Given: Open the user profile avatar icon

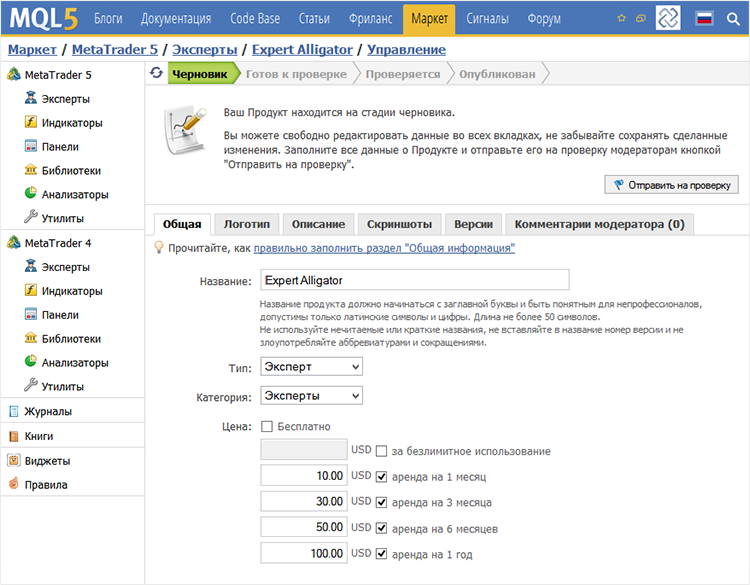Looking at the screenshot, I should pyautogui.click(x=668, y=18).
